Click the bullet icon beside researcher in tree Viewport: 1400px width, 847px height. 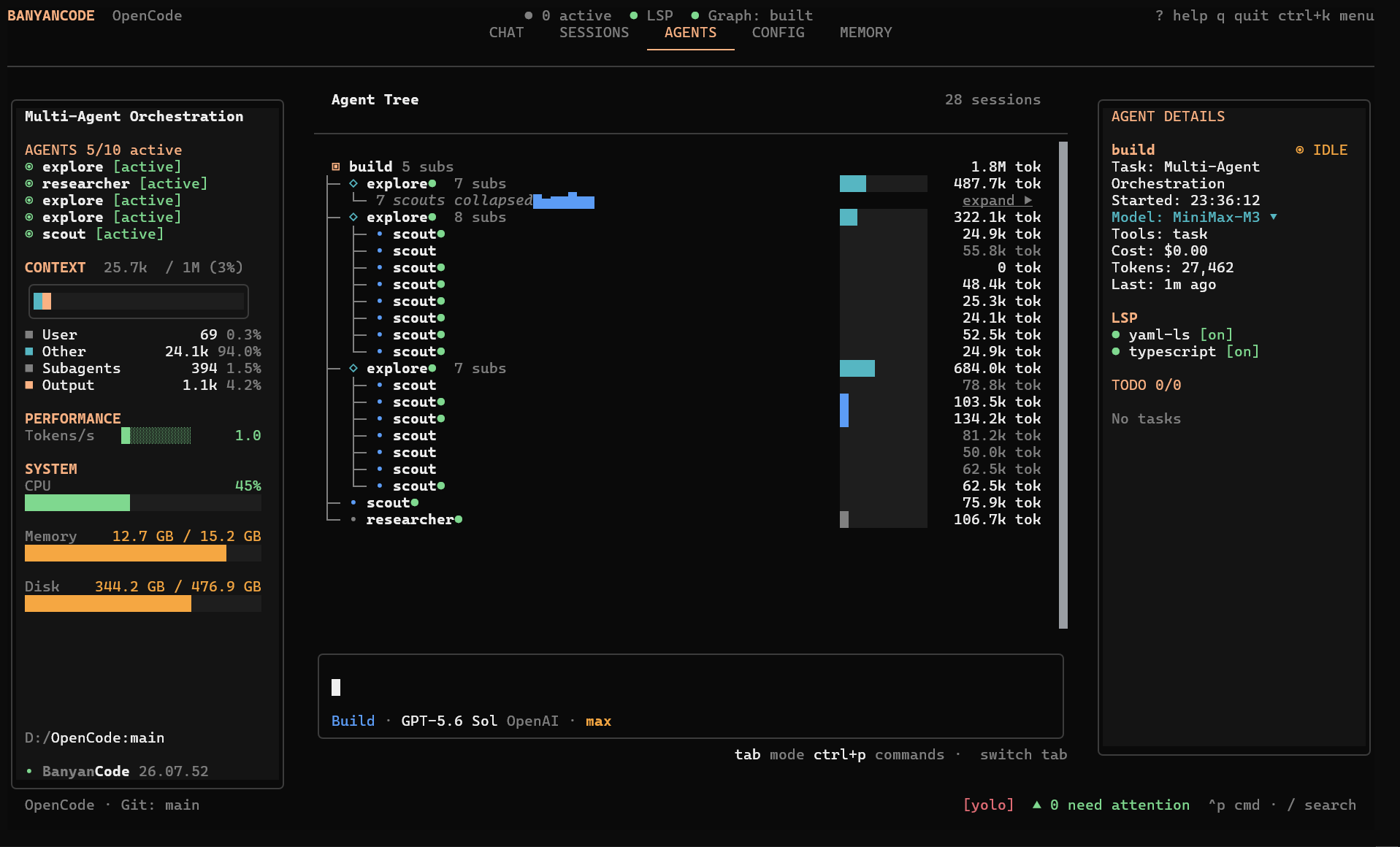353,519
